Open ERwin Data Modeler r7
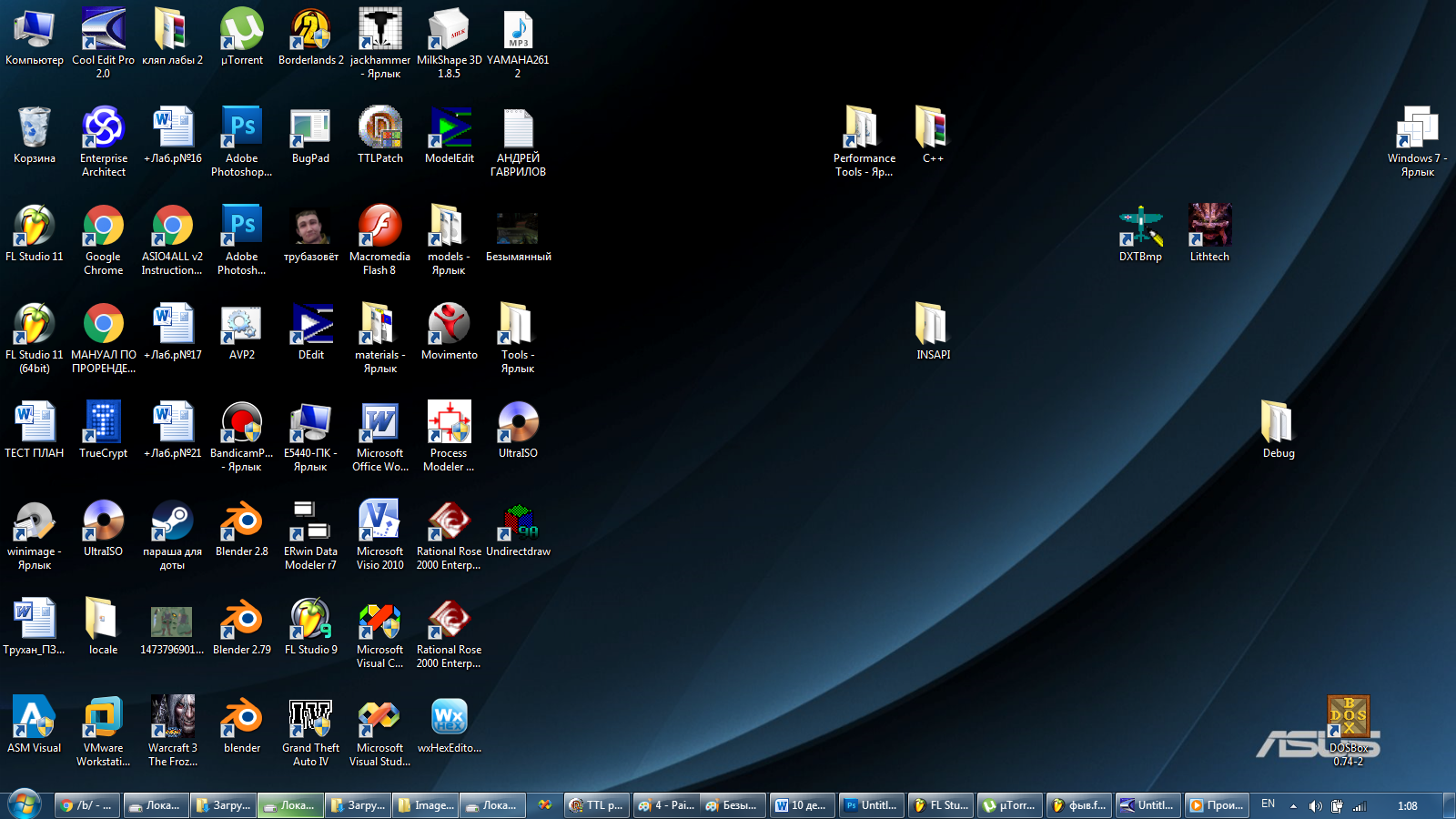 311,533
